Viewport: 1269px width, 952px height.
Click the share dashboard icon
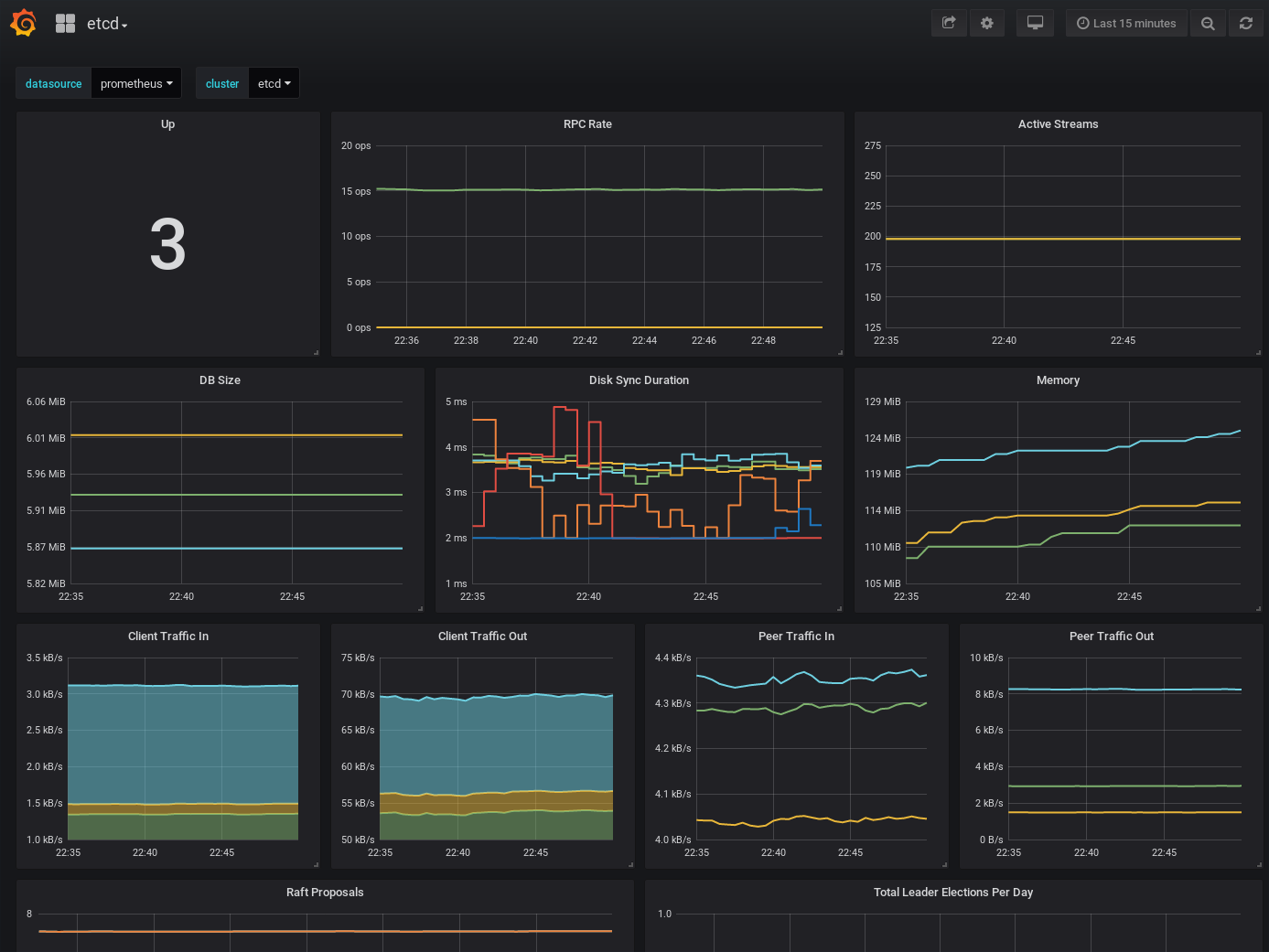click(949, 23)
